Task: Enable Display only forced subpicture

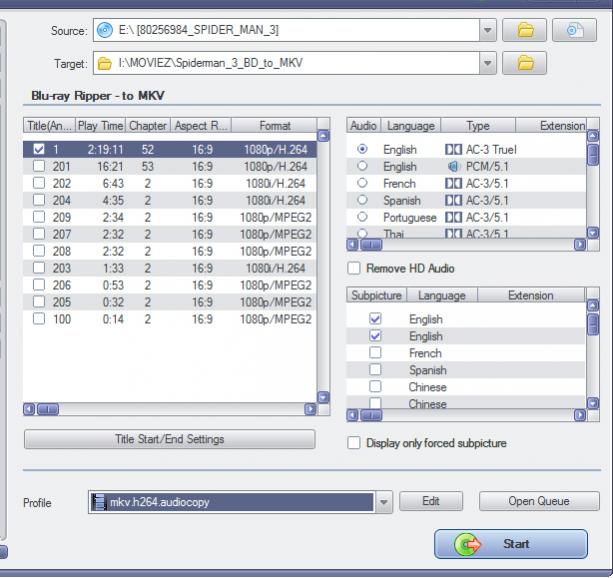Action: pyautogui.click(x=353, y=443)
